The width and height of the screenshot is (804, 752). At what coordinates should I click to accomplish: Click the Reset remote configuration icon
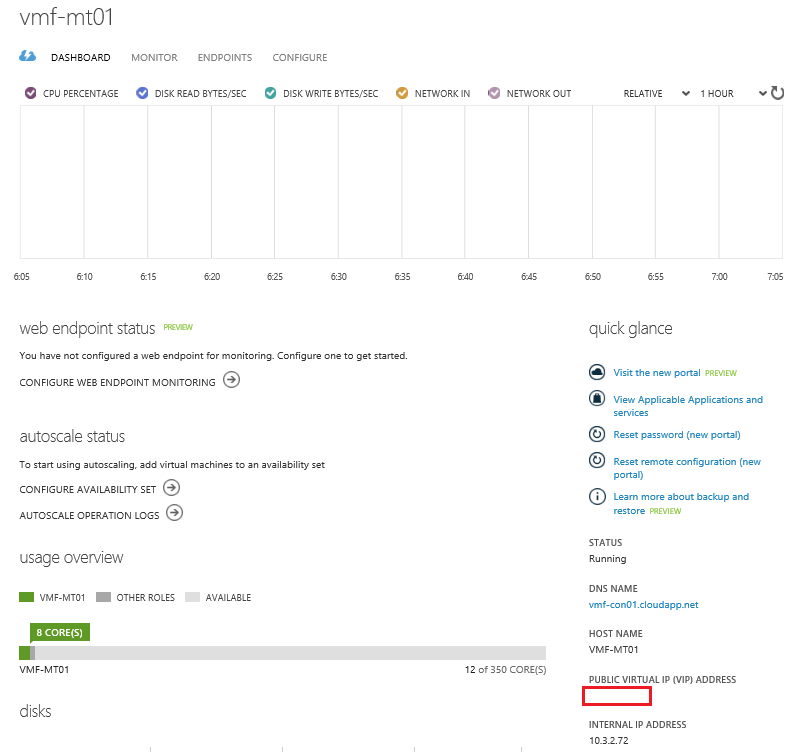coord(597,461)
